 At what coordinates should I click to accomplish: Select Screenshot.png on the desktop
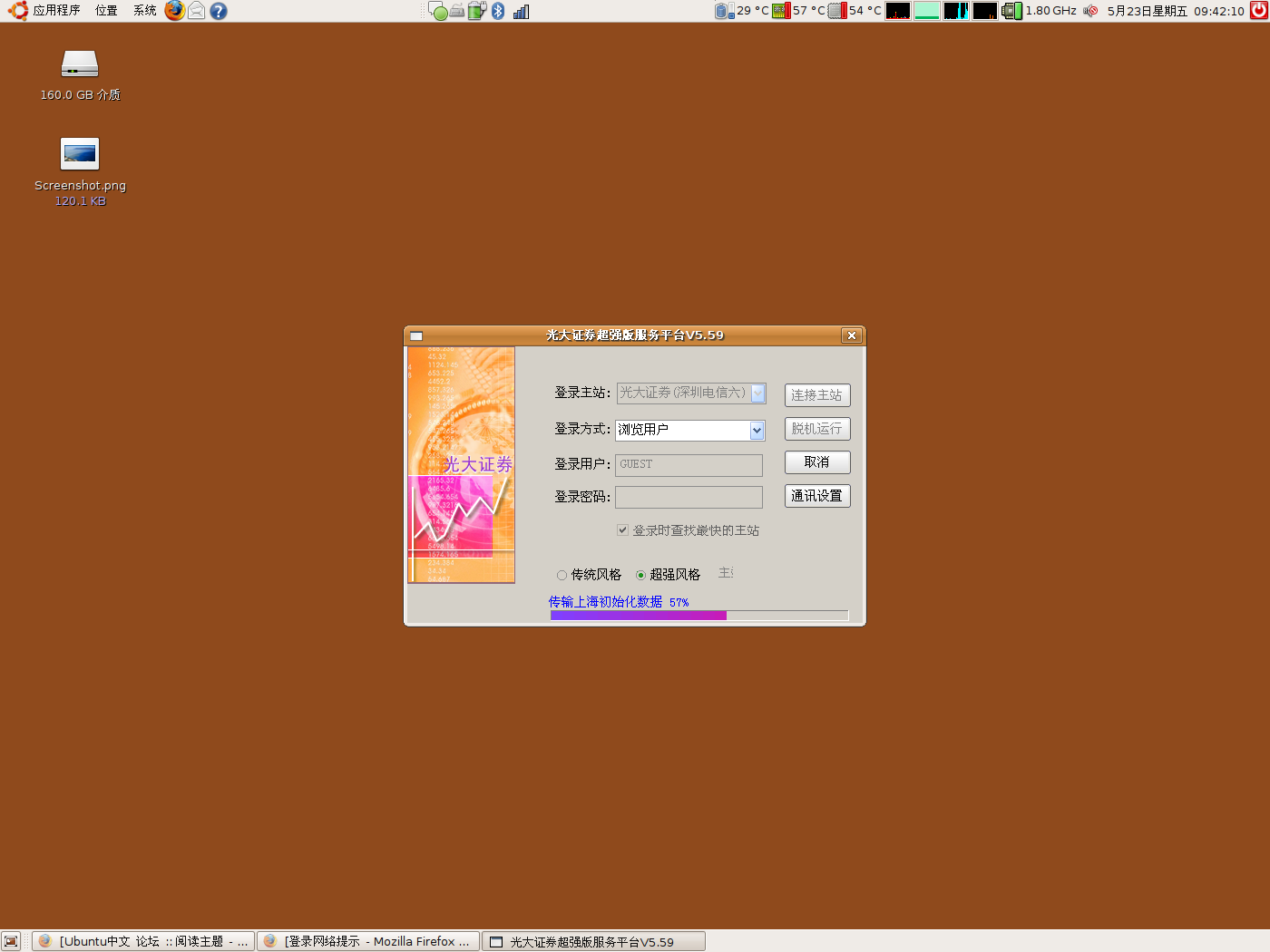(80, 171)
